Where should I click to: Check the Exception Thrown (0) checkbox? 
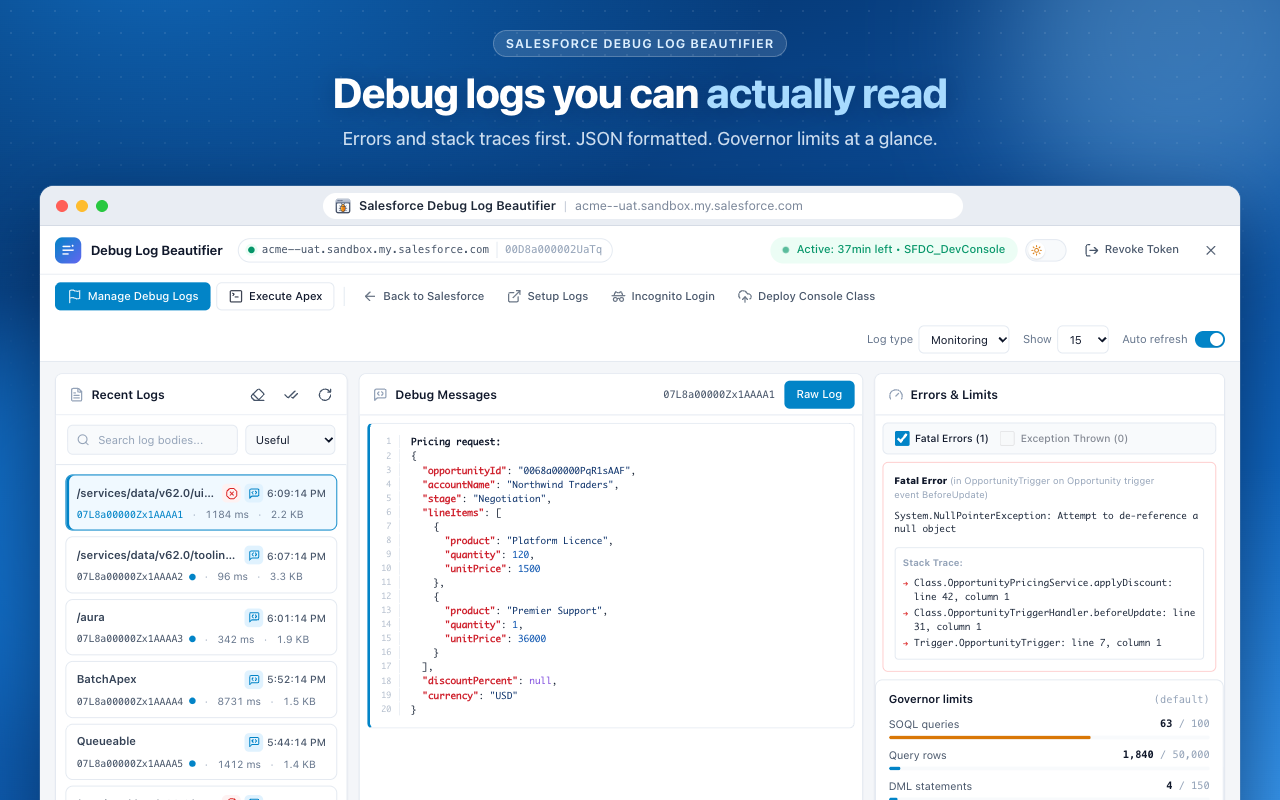(x=1007, y=438)
